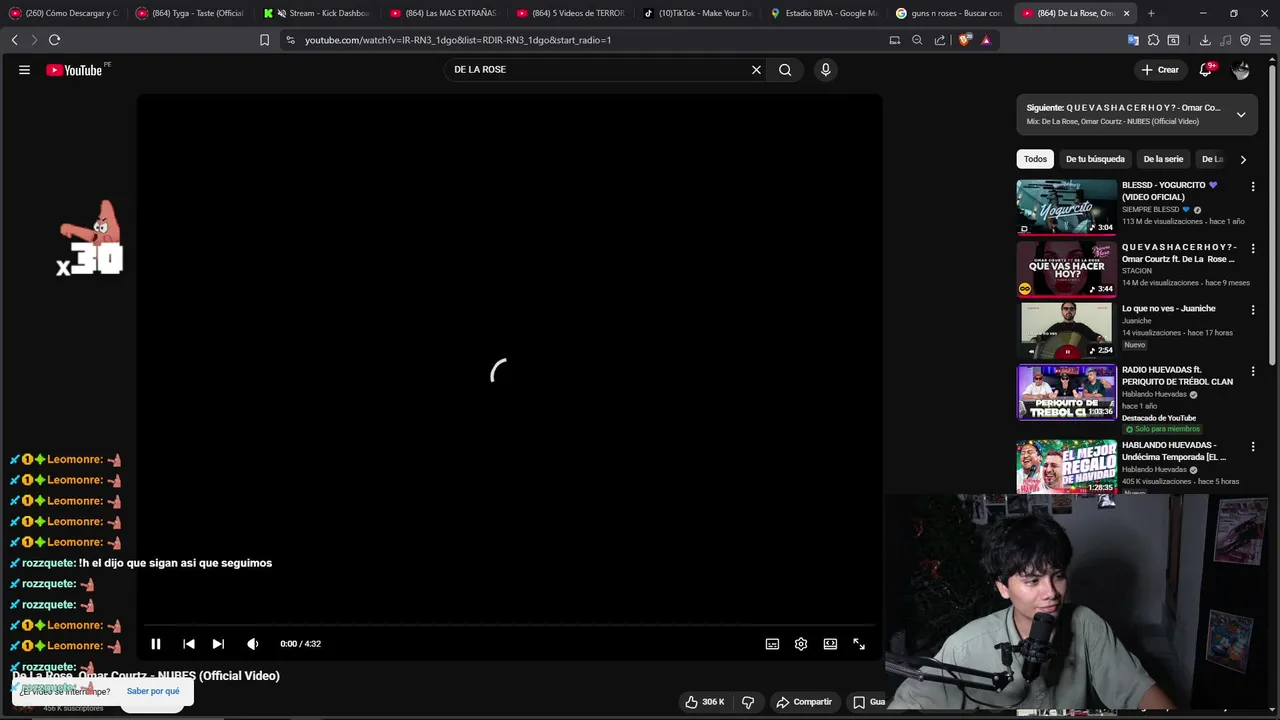1280x720 pixels.
Task: Open the BLESSD - YOGURCITO video title
Action: (1169, 191)
